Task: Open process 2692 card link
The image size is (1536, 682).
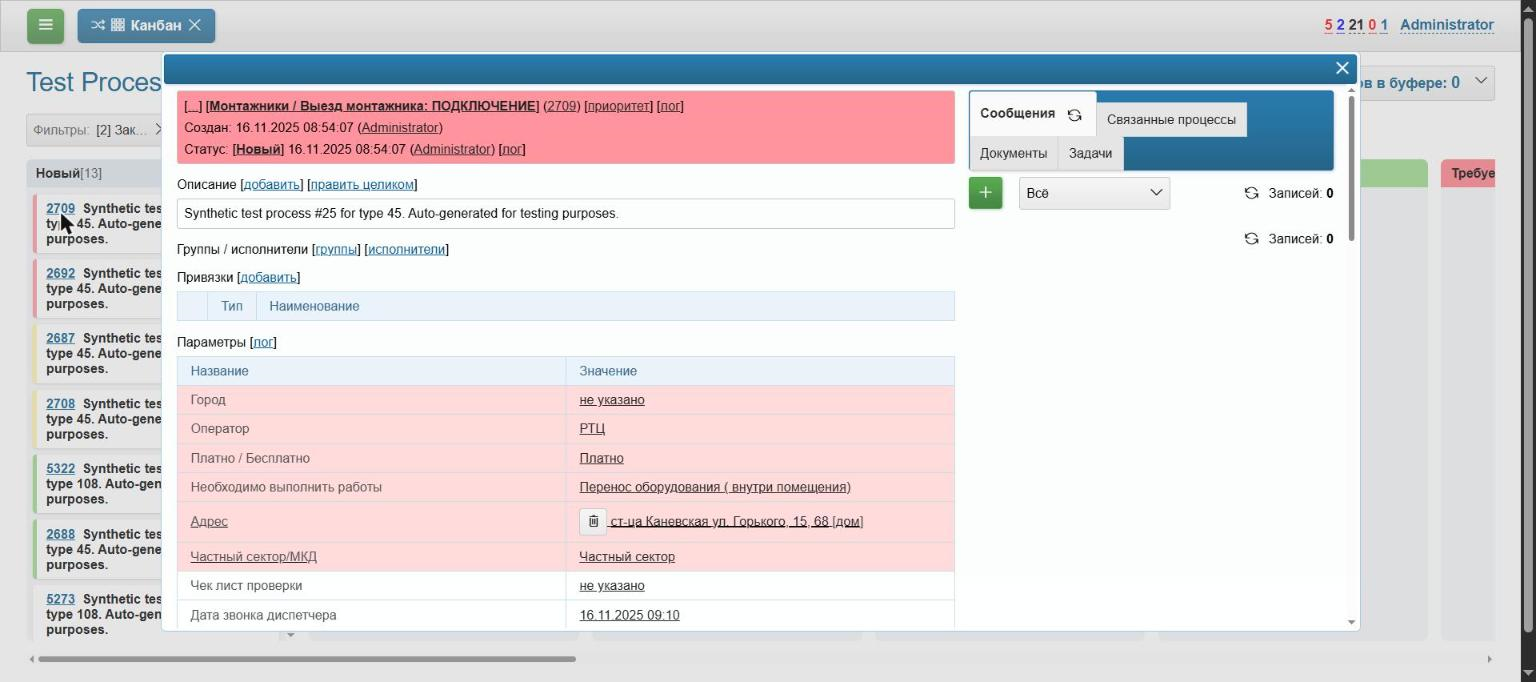Action: click(x=60, y=273)
